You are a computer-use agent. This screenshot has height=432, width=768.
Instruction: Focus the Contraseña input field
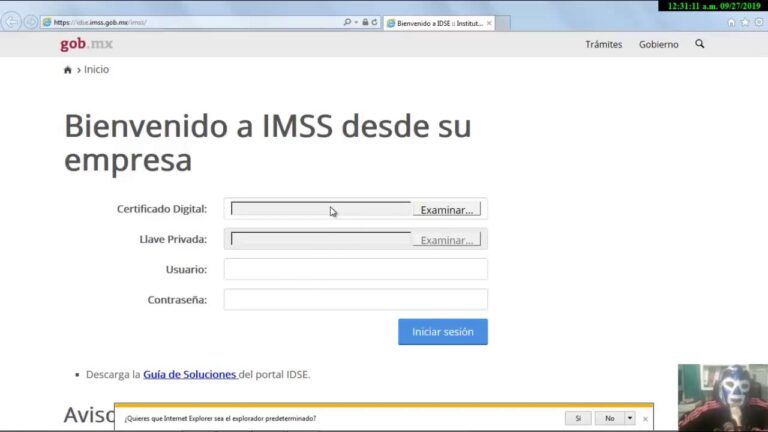click(x=355, y=300)
